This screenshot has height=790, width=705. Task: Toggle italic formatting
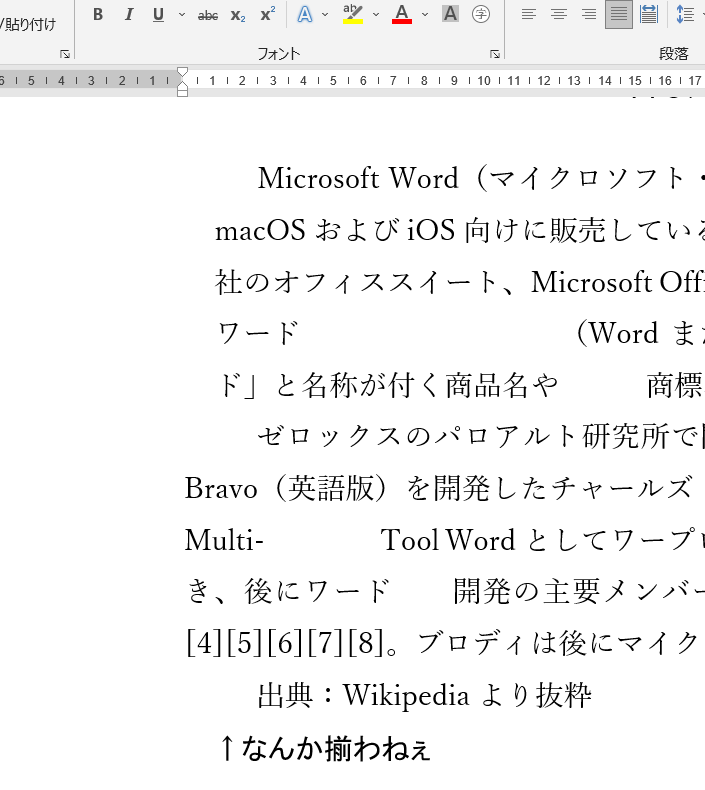(129, 15)
